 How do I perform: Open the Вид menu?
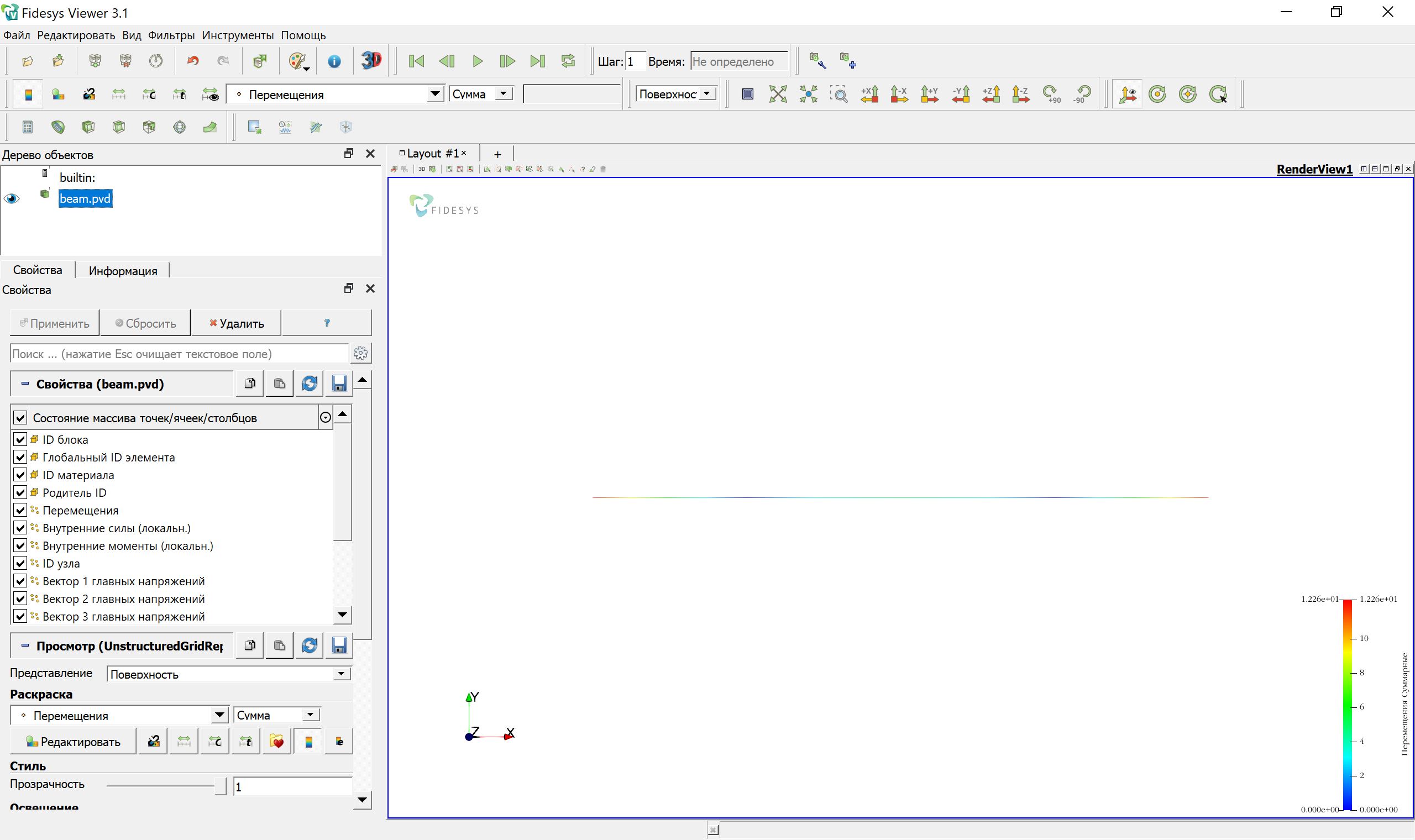pyautogui.click(x=132, y=35)
